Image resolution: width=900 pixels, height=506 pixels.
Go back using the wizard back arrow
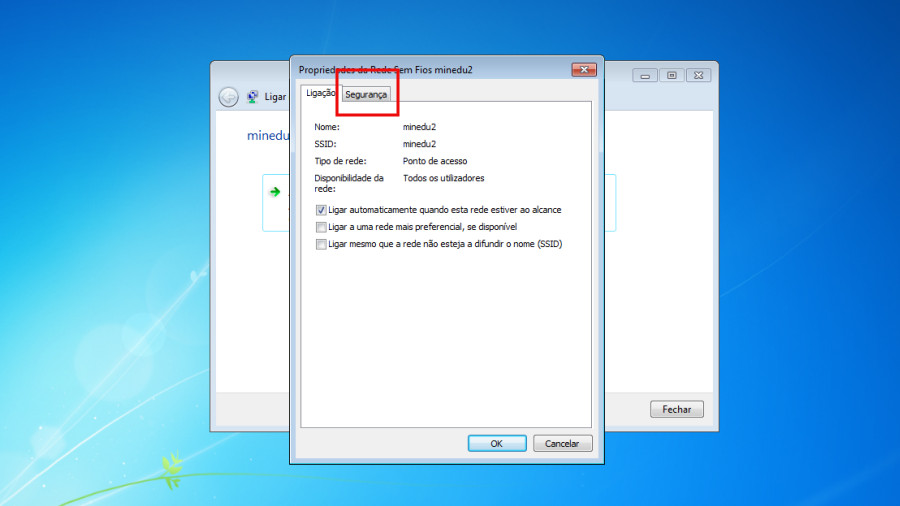(229, 97)
